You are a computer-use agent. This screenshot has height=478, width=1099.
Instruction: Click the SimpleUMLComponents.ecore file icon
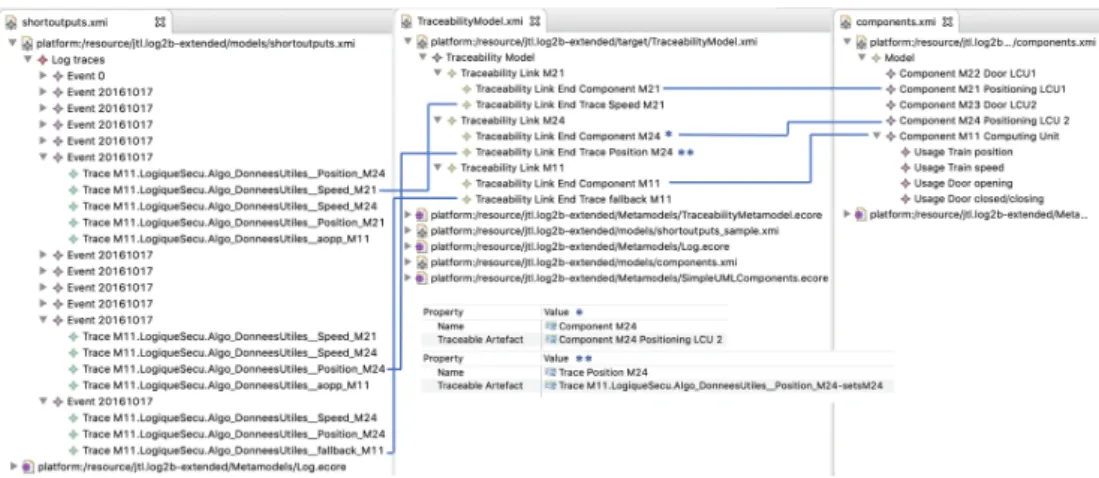click(422, 278)
